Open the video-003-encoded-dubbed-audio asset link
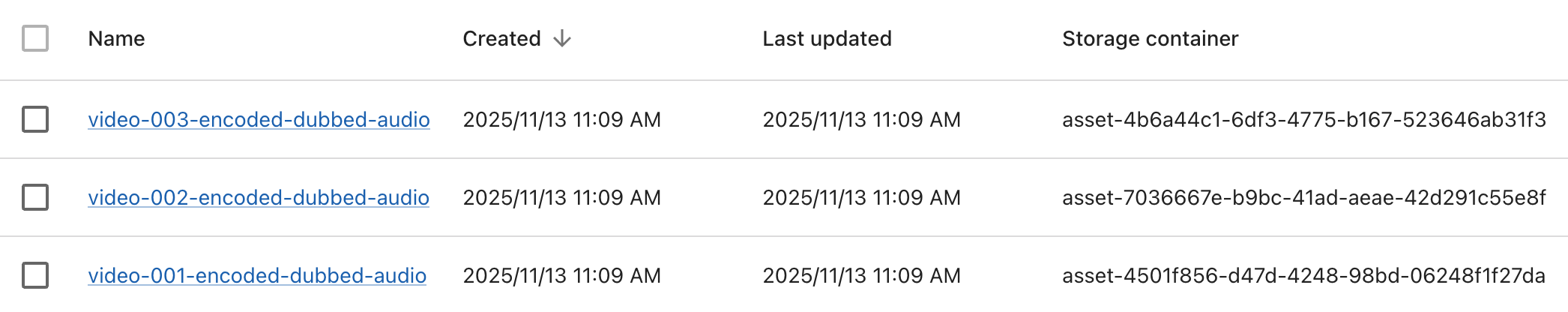This screenshot has height=312, width=1568. (259, 119)
